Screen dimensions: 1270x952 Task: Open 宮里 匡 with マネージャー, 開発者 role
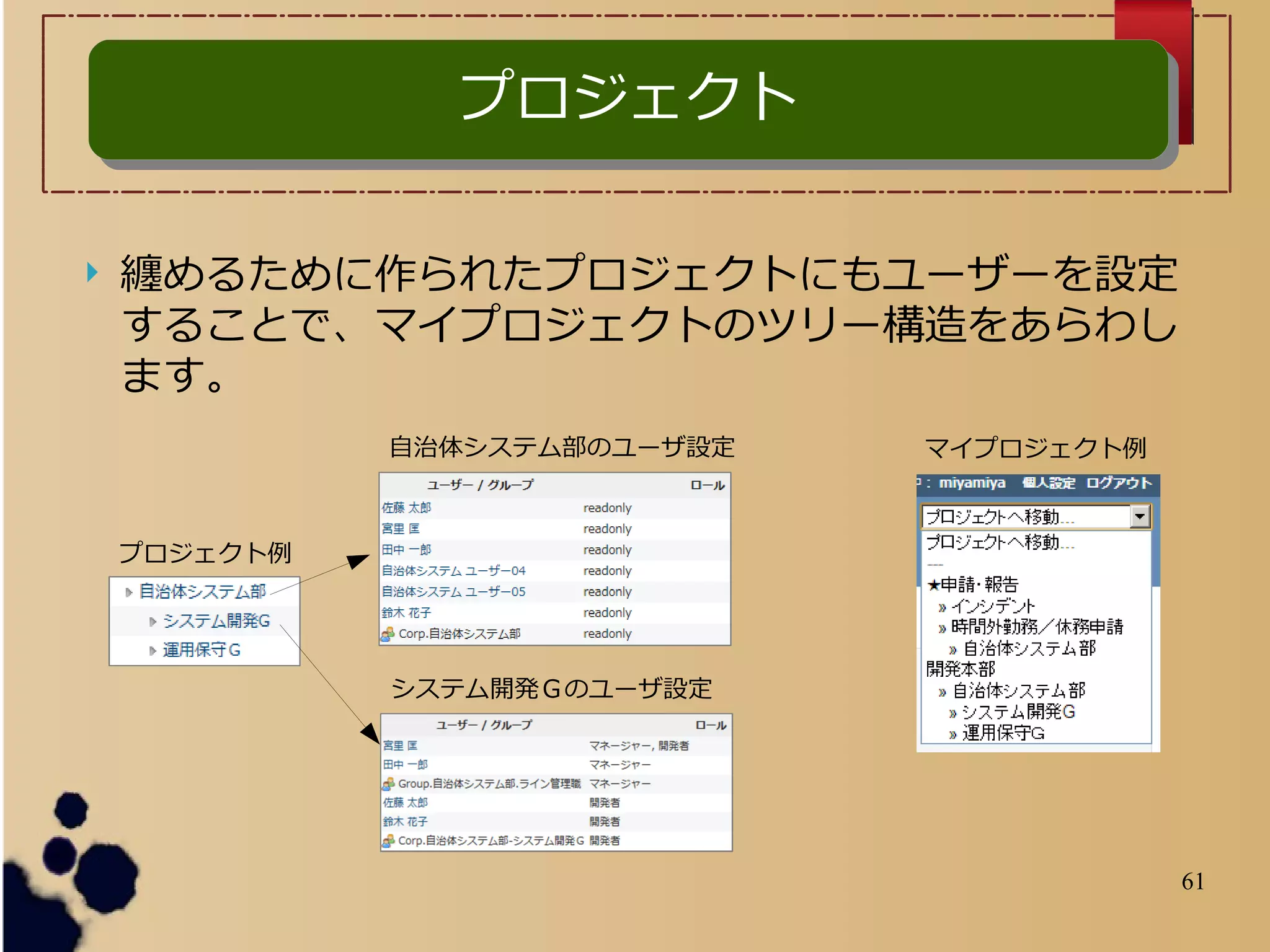(400, 746)
